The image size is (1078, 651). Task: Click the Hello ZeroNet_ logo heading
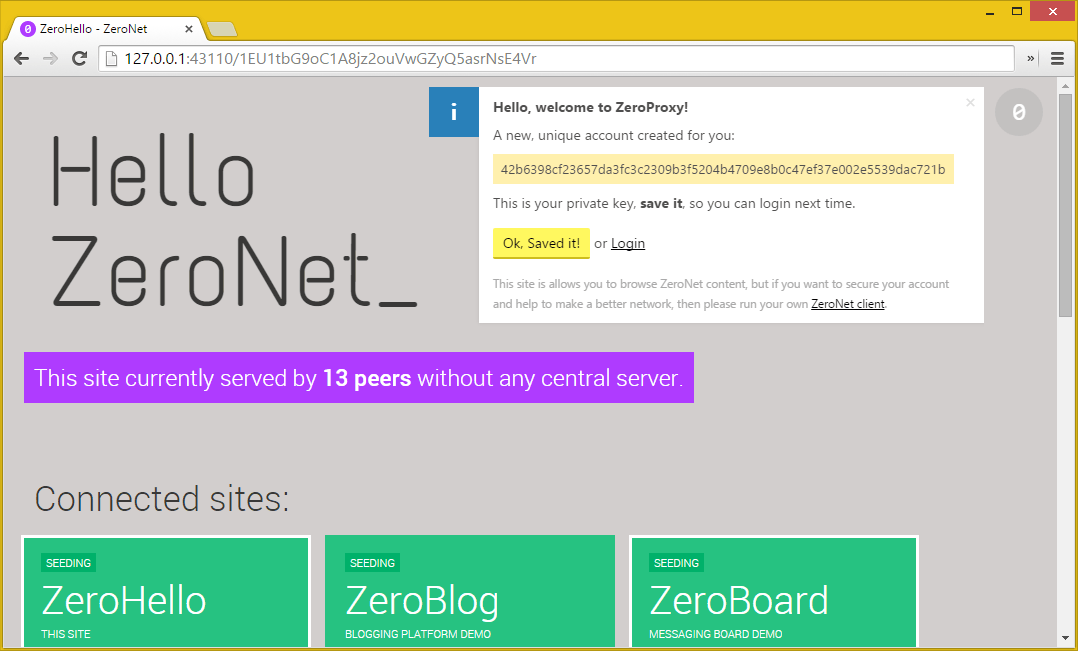pos(234,220)
